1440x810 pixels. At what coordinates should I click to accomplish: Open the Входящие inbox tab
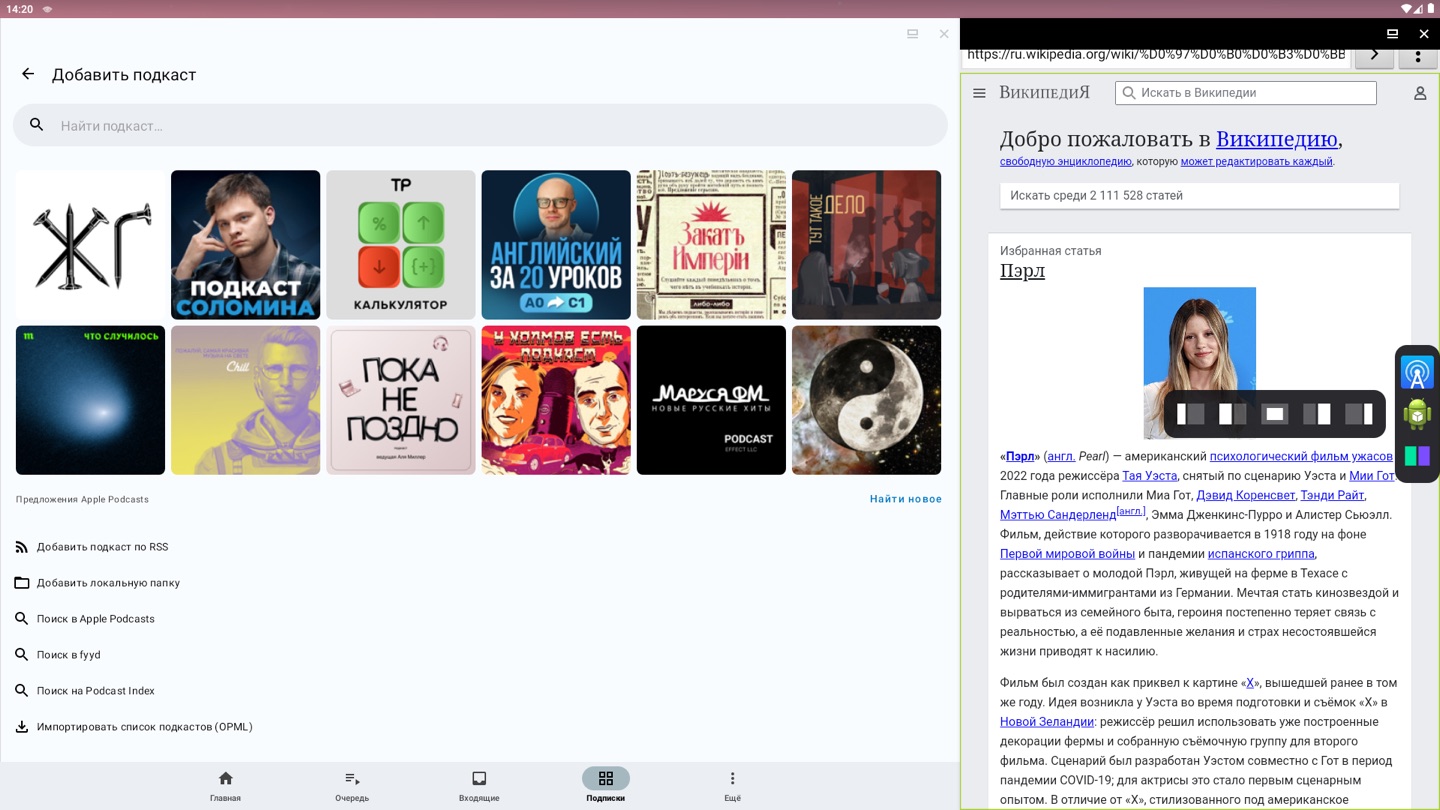479,786
